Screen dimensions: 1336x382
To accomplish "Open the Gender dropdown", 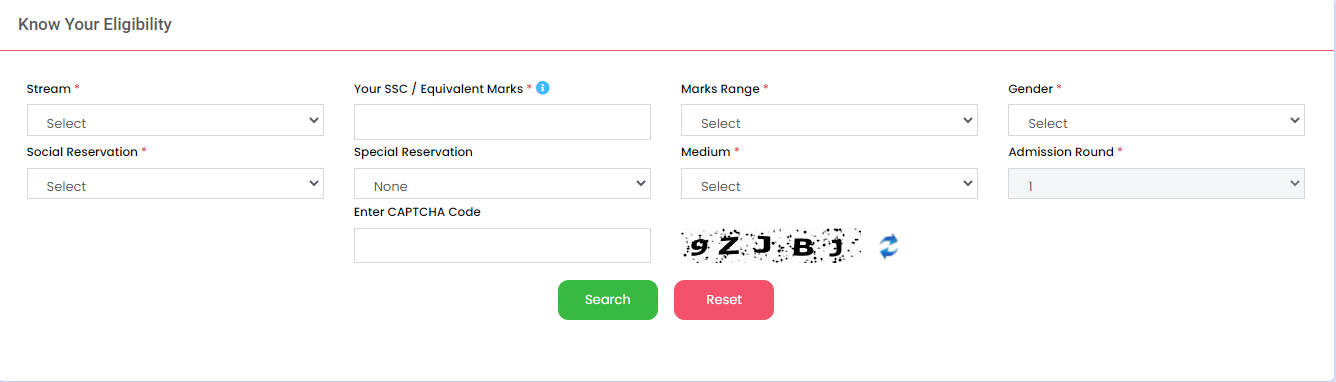I will coord(1156,121).
